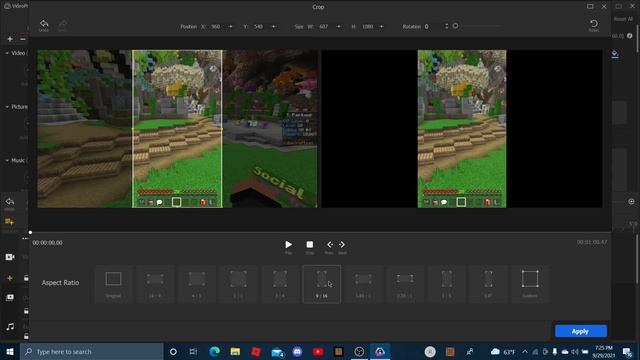Screen dimensions: 640x360
Task: Open File Explorer from the taskbar
Action: point(235,351)
